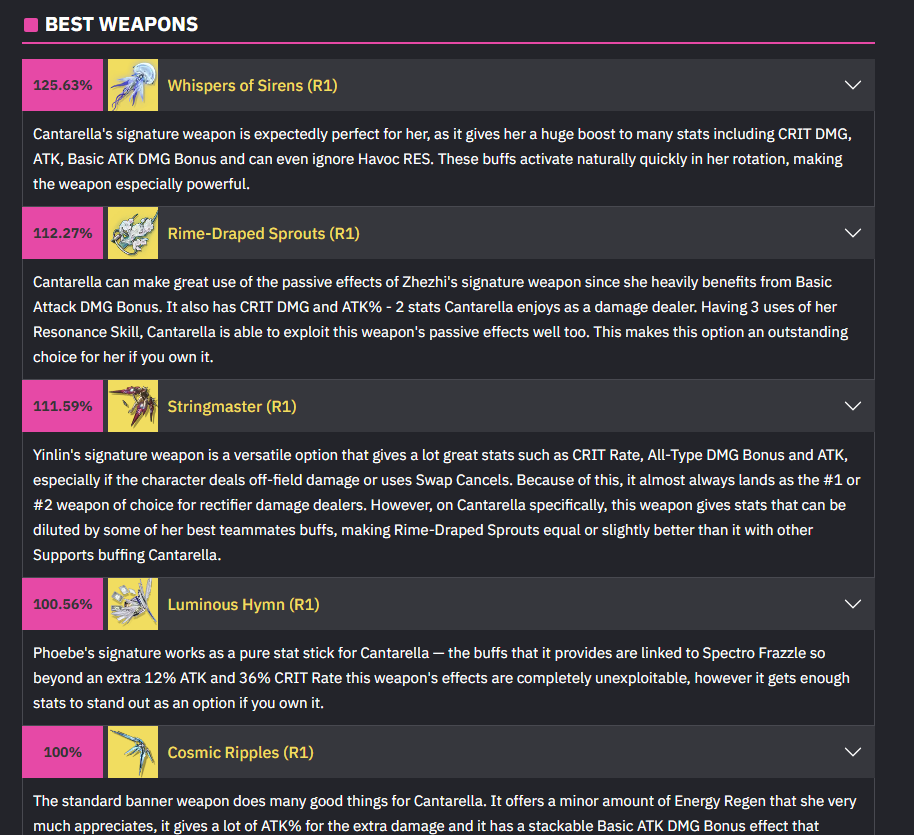Click the 125.63% pink percentage badge
The width and height of the screenshot is (914, 835).
pos(62,85)
